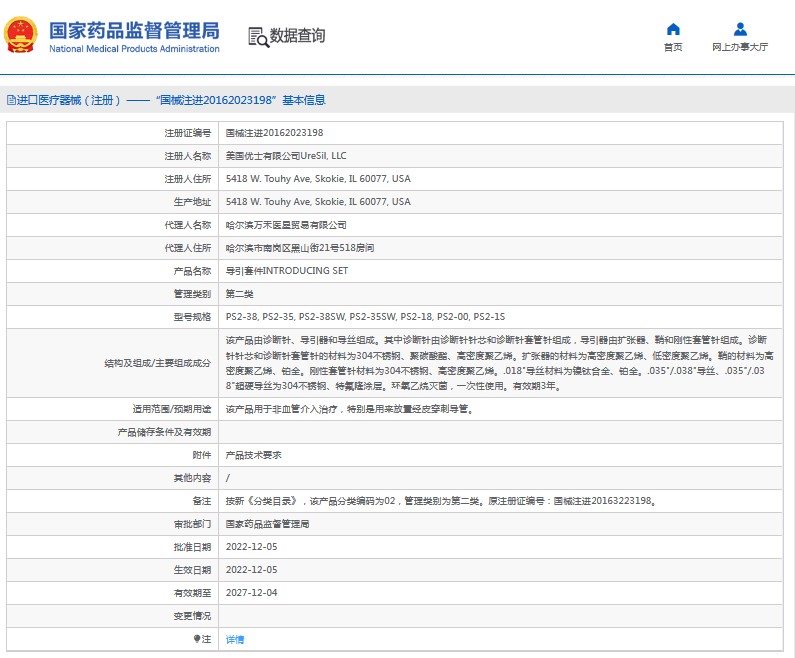The width and height of the screenshot is (795, 658).
Task: Open the 详情 link
Action: click(235, 639)
